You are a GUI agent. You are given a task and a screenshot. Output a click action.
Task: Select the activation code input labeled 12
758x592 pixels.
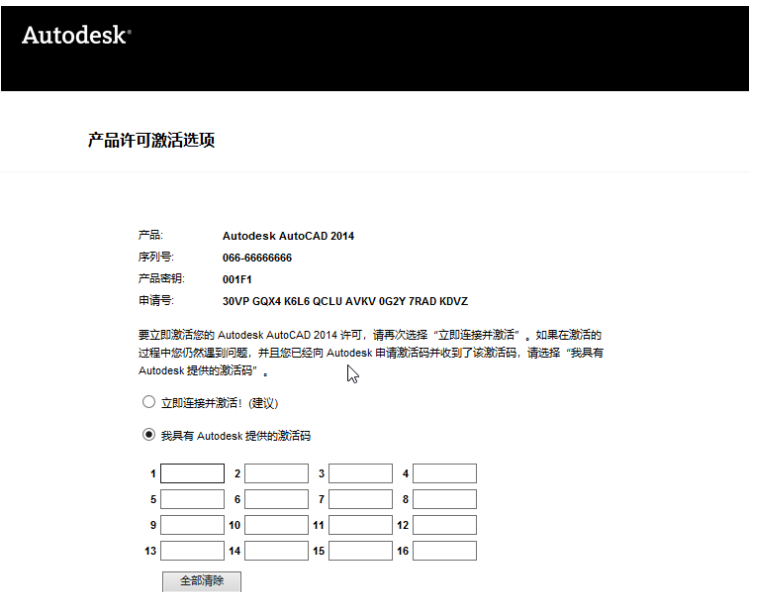444,525
